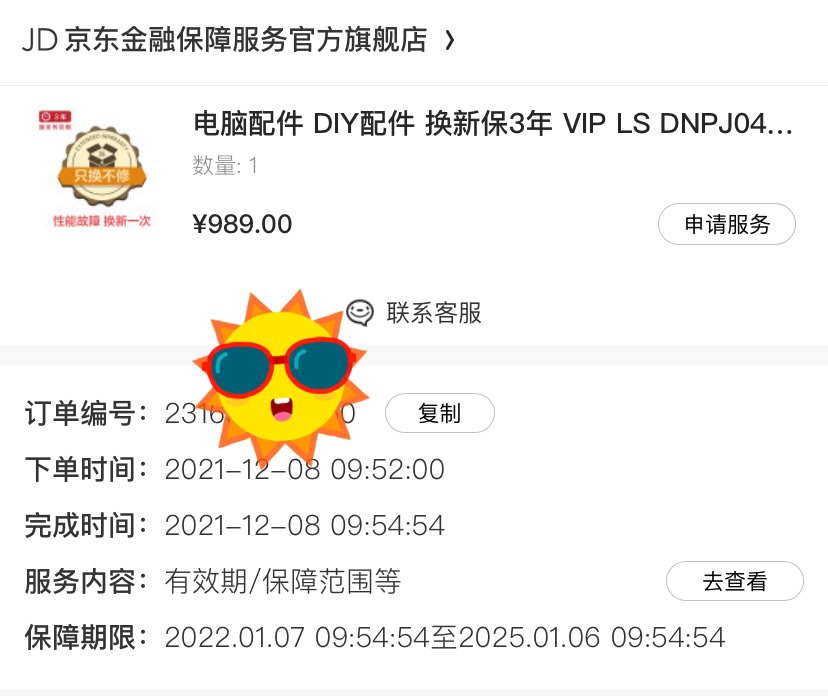828x696 pixels.
Task: Copy order number with 复制 button
Action: pyautogui.click(x=440, y=413)
